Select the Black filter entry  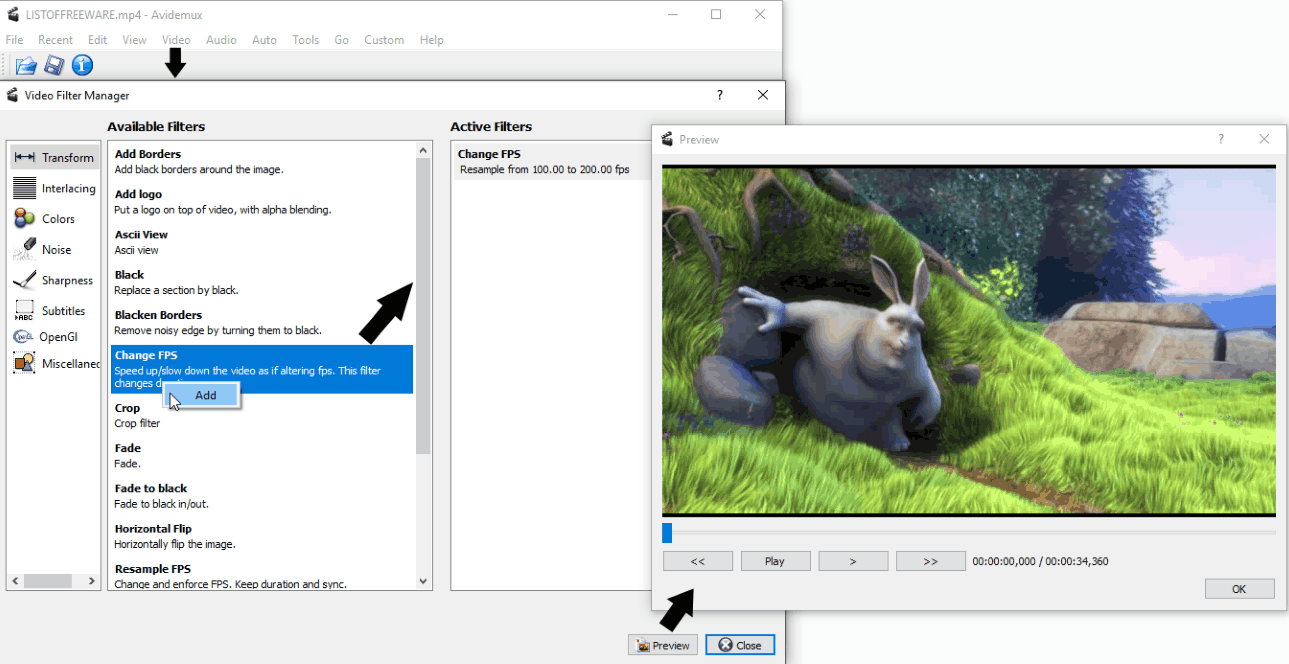[261, 282]
